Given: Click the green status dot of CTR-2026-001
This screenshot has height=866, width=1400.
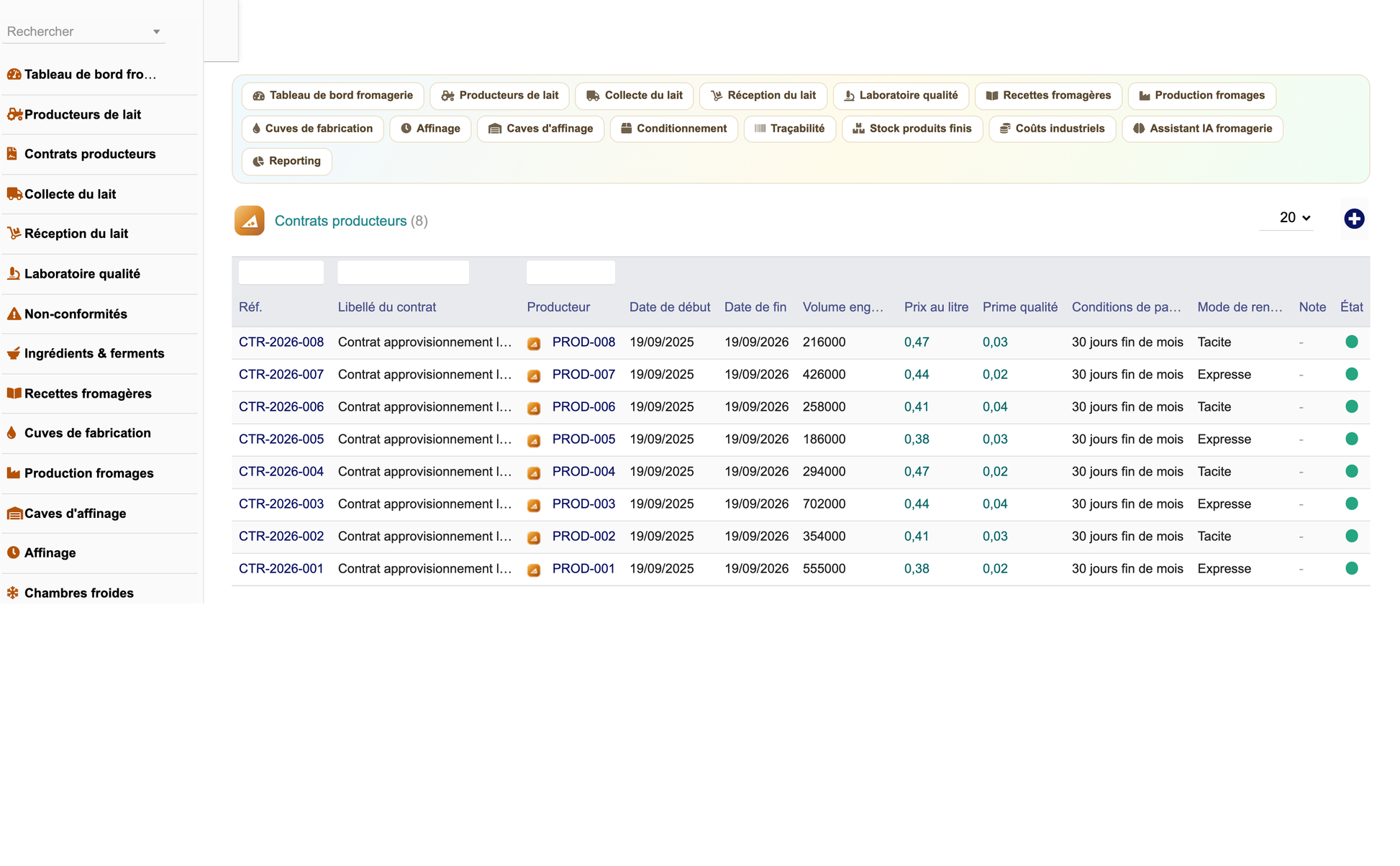Looking at the screenshot, I should pyautogui.click(x=1352, y=568).
